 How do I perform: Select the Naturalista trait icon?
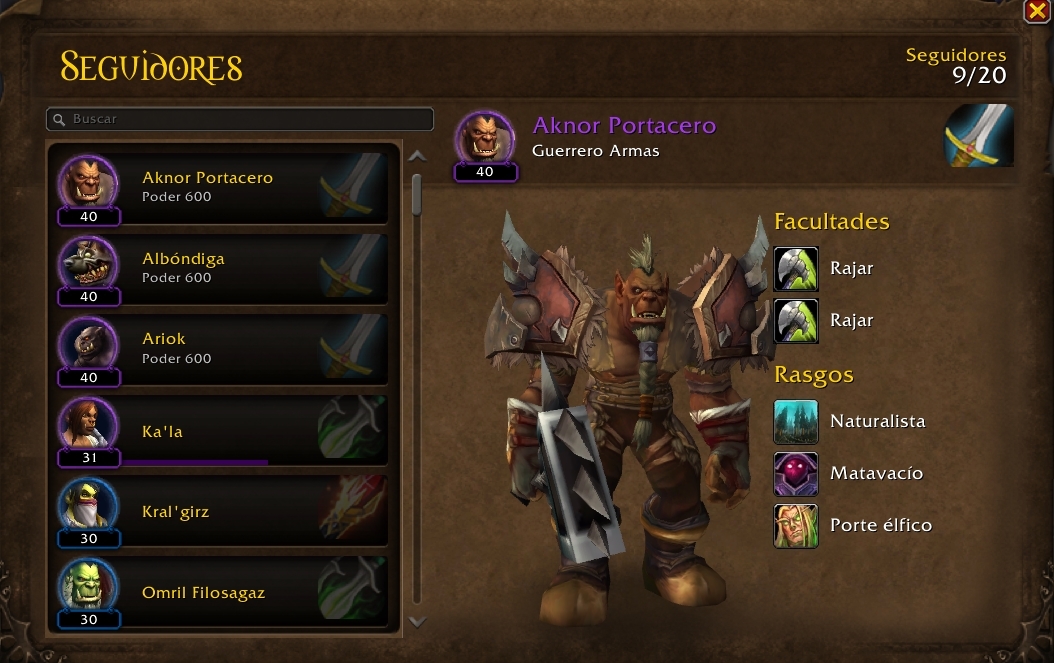click(x=796, y=422)
